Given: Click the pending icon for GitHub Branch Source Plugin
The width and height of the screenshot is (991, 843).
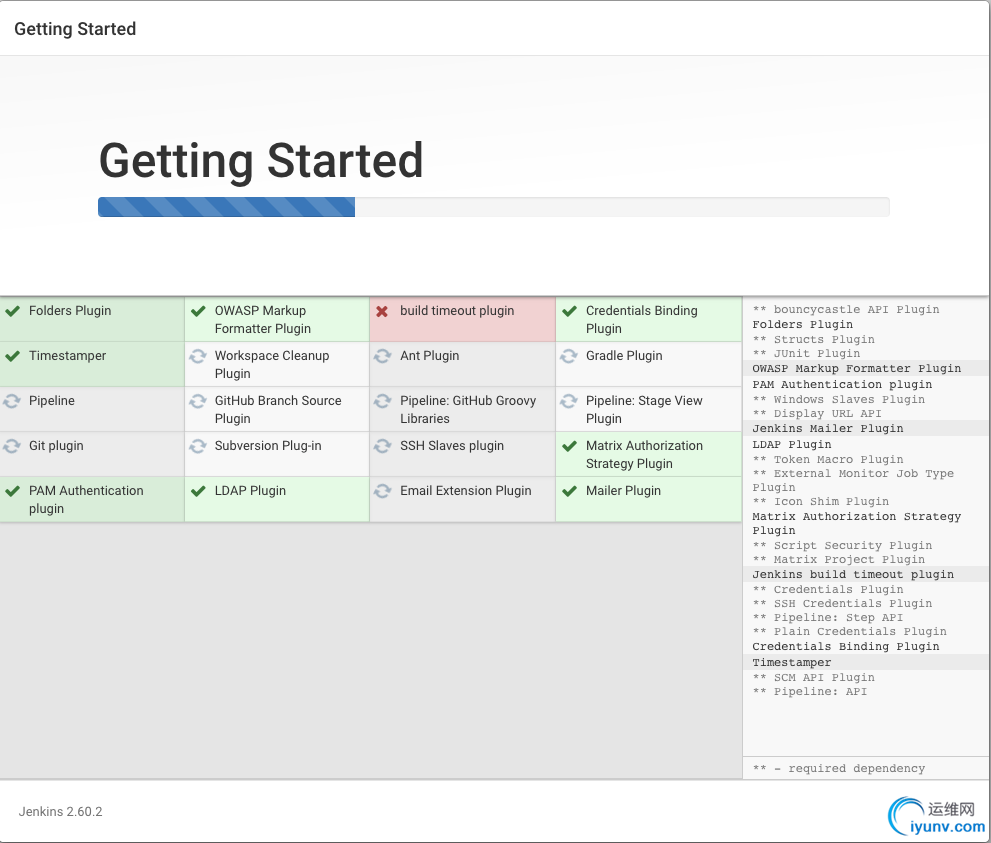Looking at the screenshot, I should (x=198, y=401).
